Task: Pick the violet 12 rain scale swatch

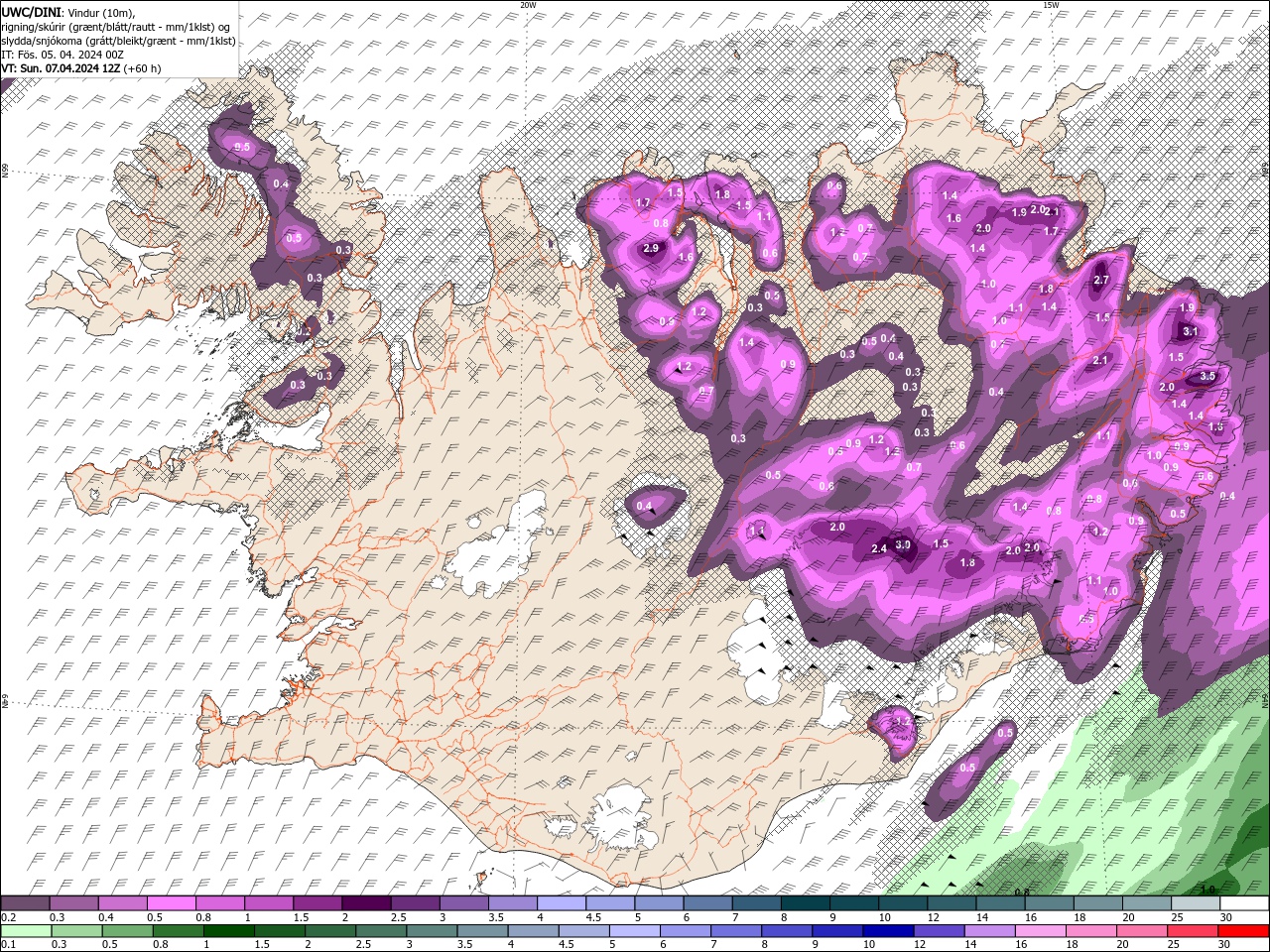Action: (x=940, y=931)
